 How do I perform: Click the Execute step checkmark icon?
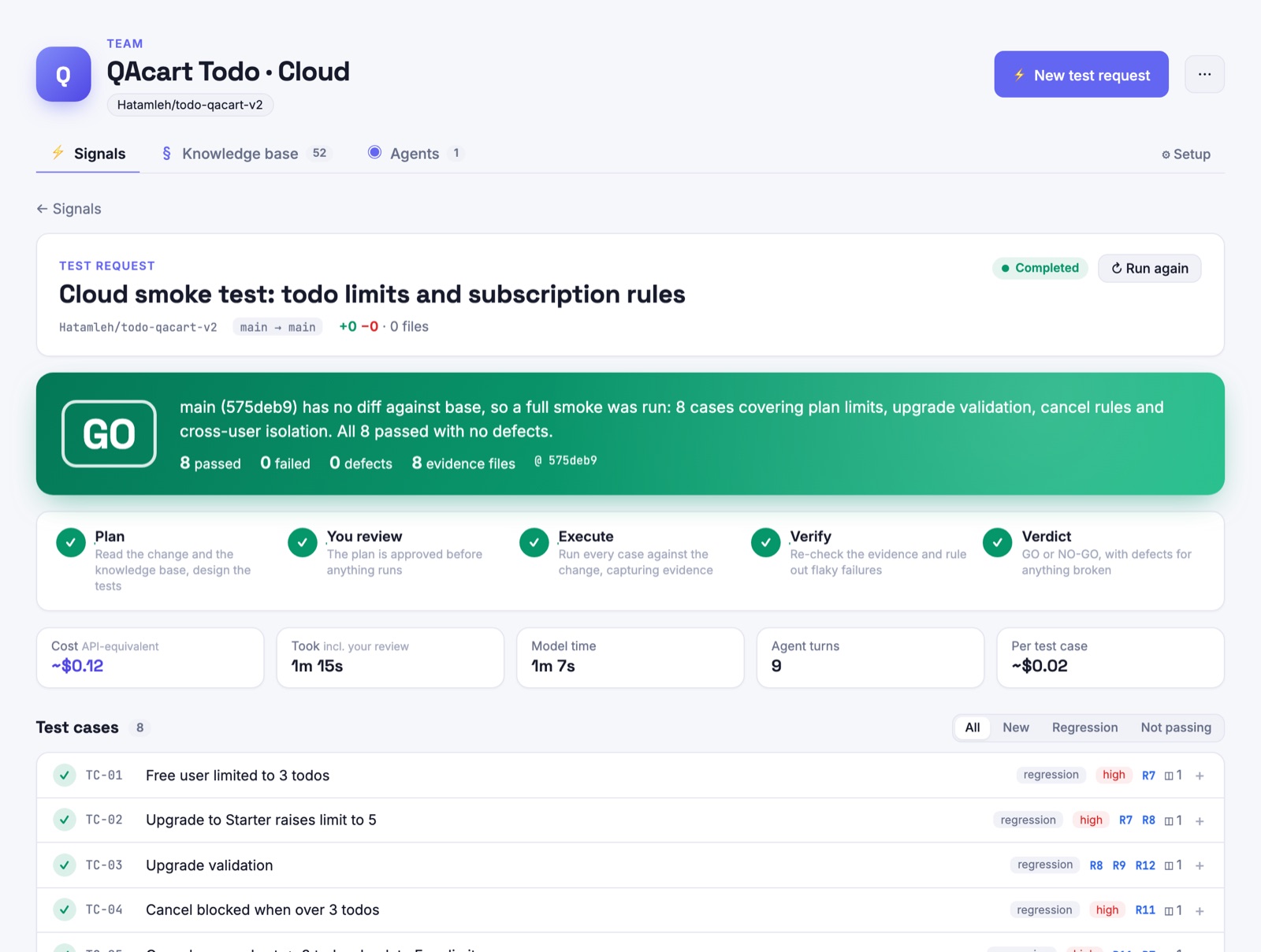[534, 542]
